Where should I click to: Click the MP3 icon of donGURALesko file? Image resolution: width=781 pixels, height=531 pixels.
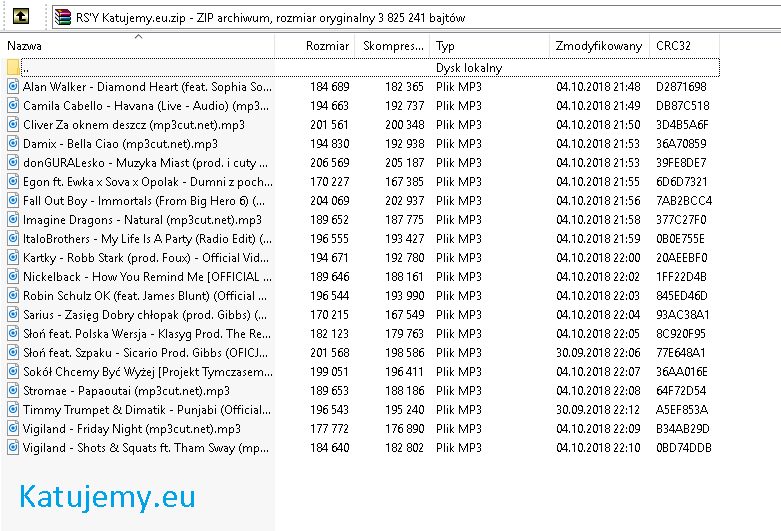click(x=13, y=162)
